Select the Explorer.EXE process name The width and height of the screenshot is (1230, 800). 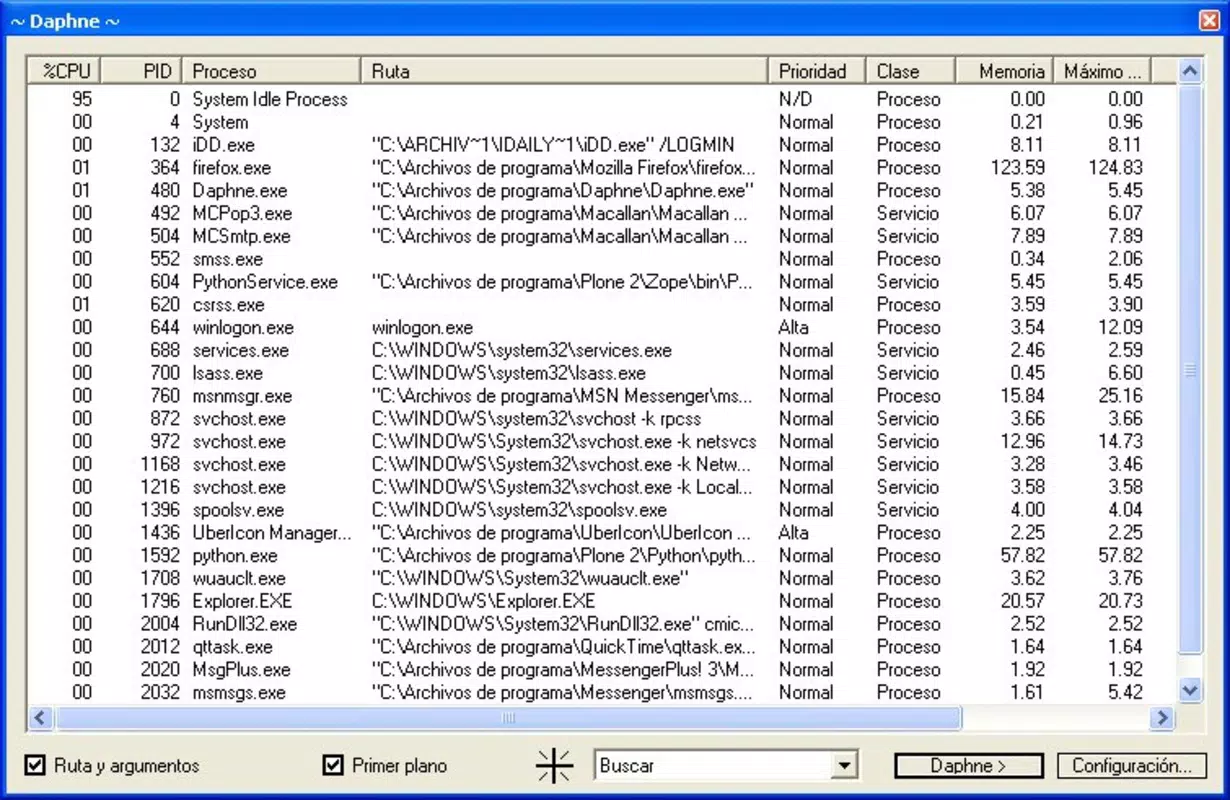(x=243, y=601)
